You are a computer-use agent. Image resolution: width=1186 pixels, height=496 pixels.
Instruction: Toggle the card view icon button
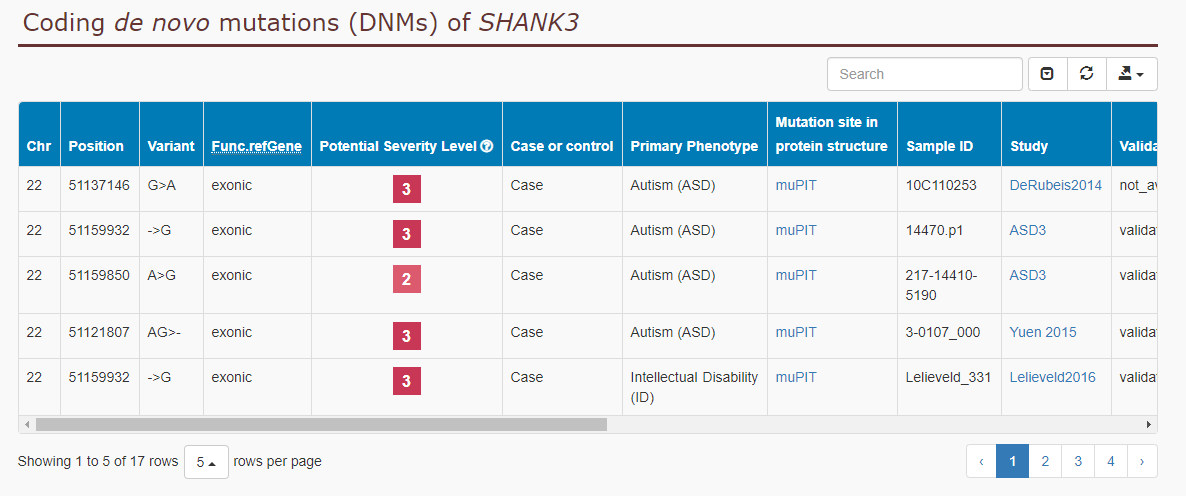tap(1048, 74)
